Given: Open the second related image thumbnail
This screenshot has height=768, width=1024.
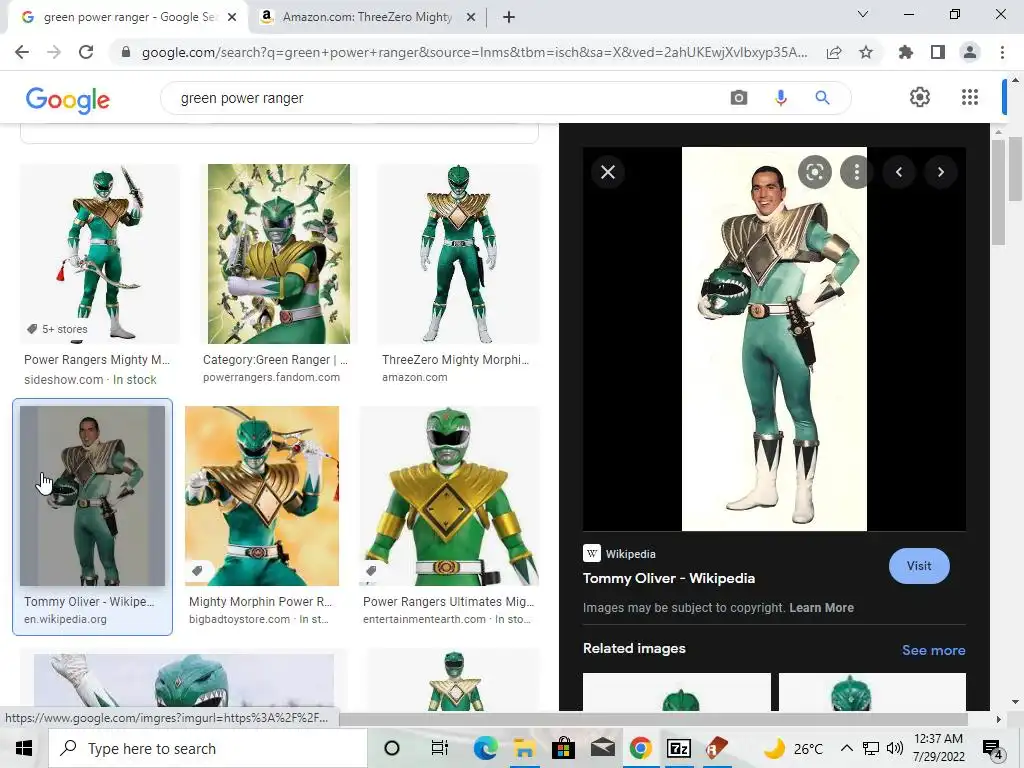Looking at the screenshot, I should [872, 692].
